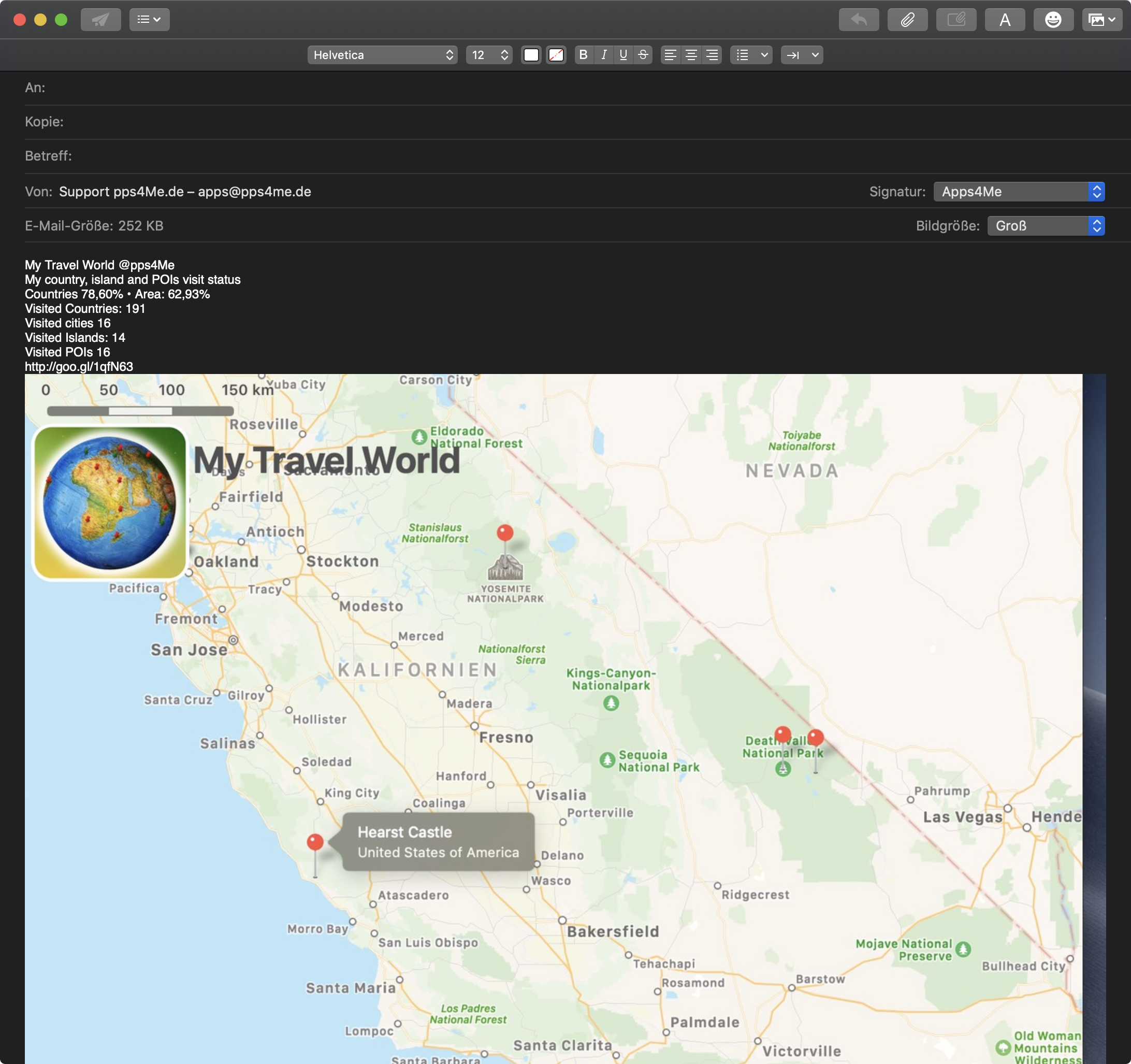The height and width of the screenshot is (1064, 1131).
Task: Click the An recipient field
Action: [577, 88]
